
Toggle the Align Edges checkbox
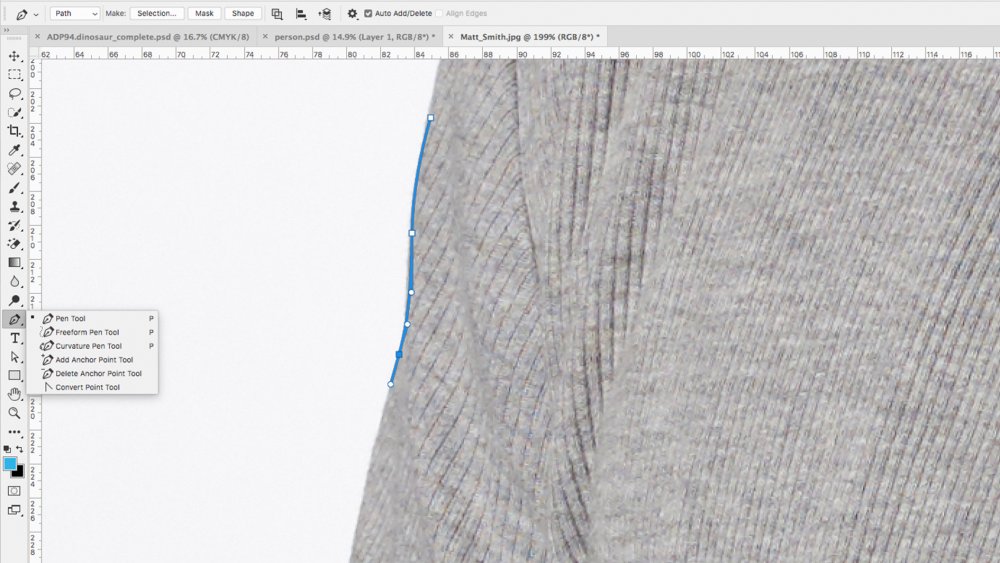(x=439, y=13)
